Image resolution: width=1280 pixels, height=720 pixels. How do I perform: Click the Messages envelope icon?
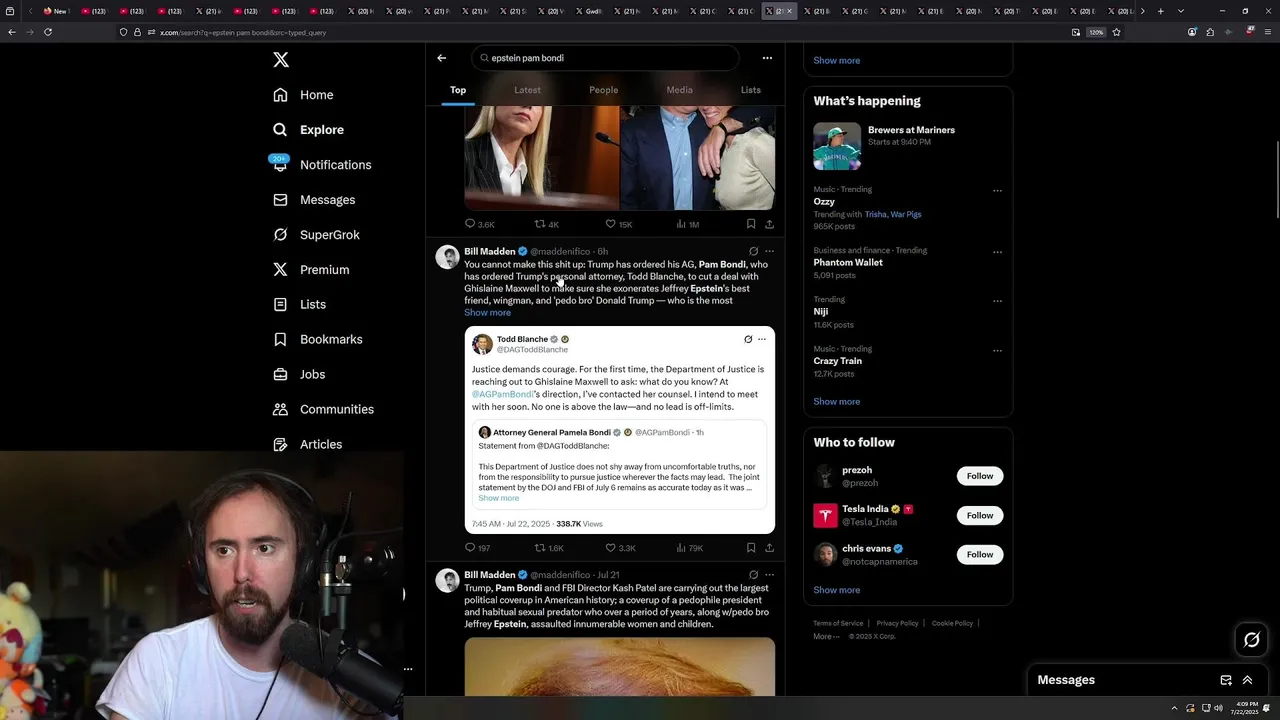pyautogui.click(x=281, y=200)
